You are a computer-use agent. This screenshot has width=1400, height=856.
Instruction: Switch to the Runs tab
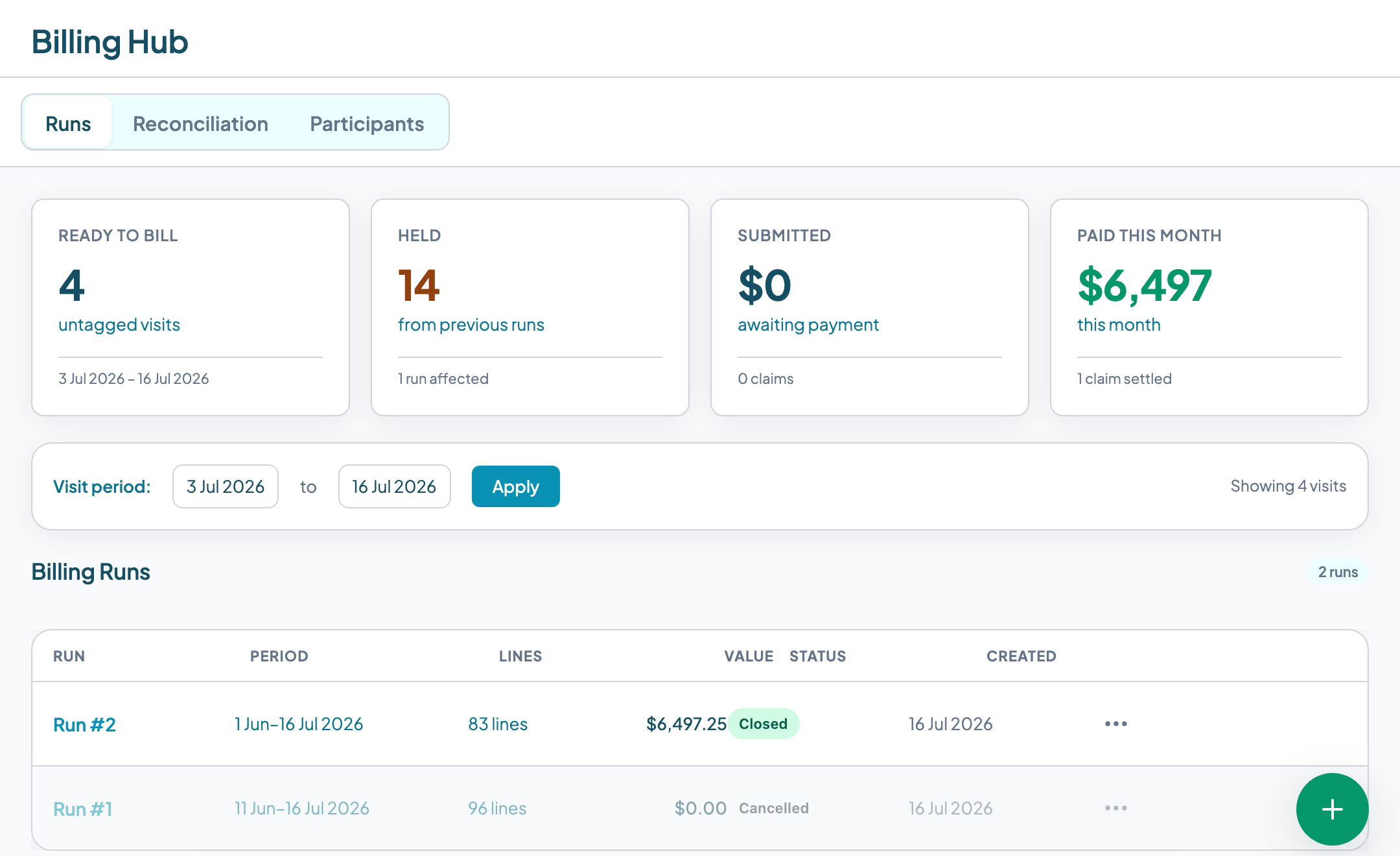point(68,123)
